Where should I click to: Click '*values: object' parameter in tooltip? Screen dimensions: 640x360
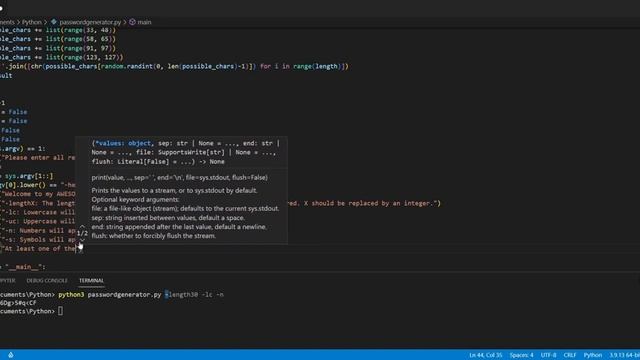click(122, 143)
